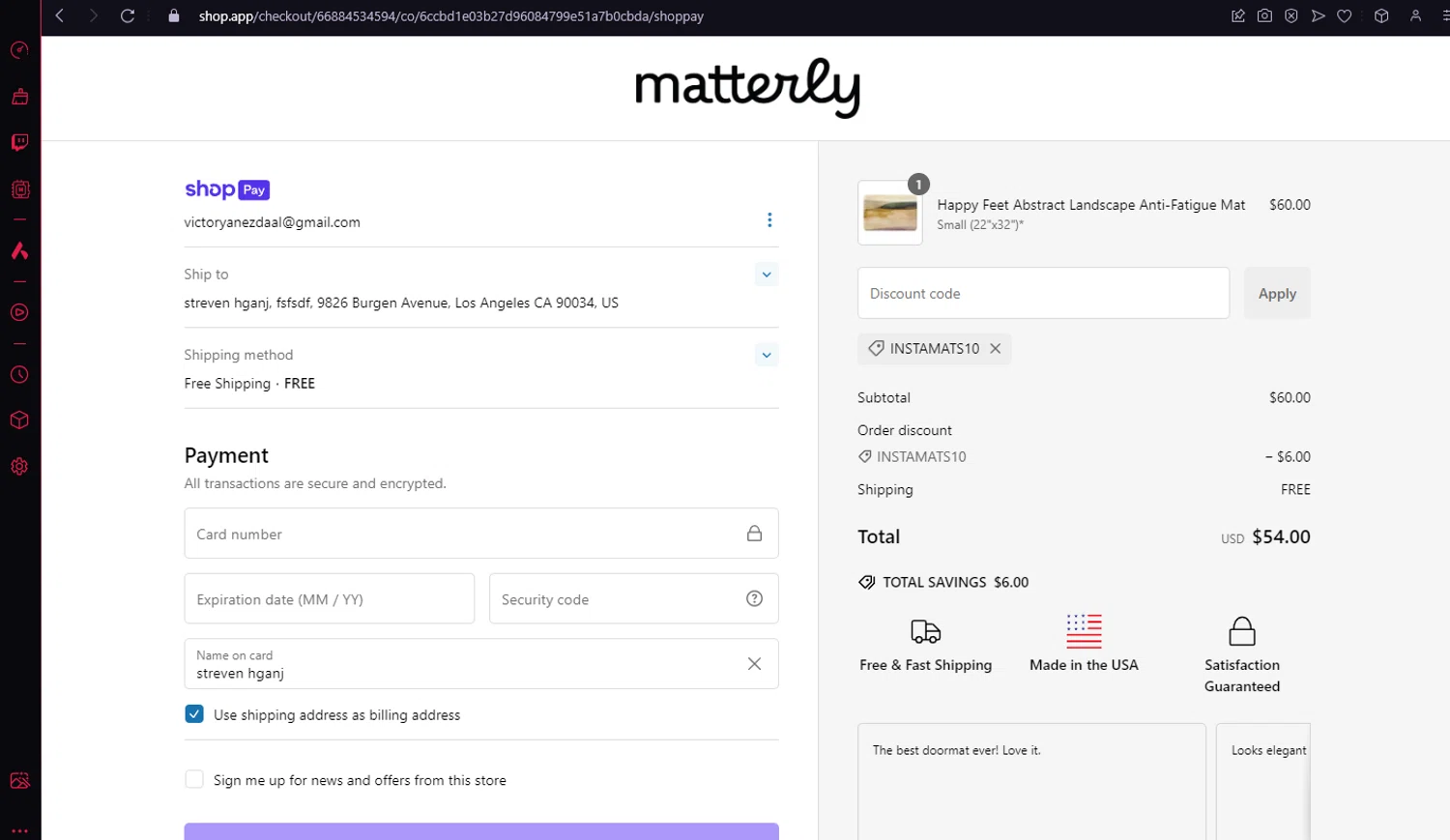Click the shipping address text line

pos(401,303)
